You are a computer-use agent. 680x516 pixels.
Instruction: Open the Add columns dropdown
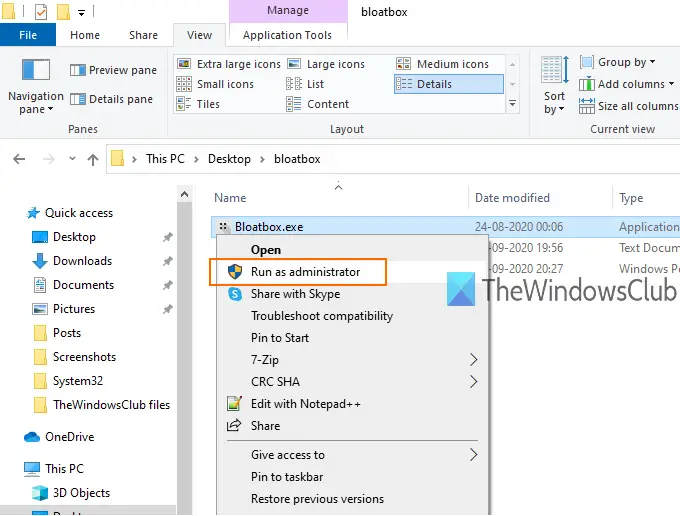(x=627, y=84)
